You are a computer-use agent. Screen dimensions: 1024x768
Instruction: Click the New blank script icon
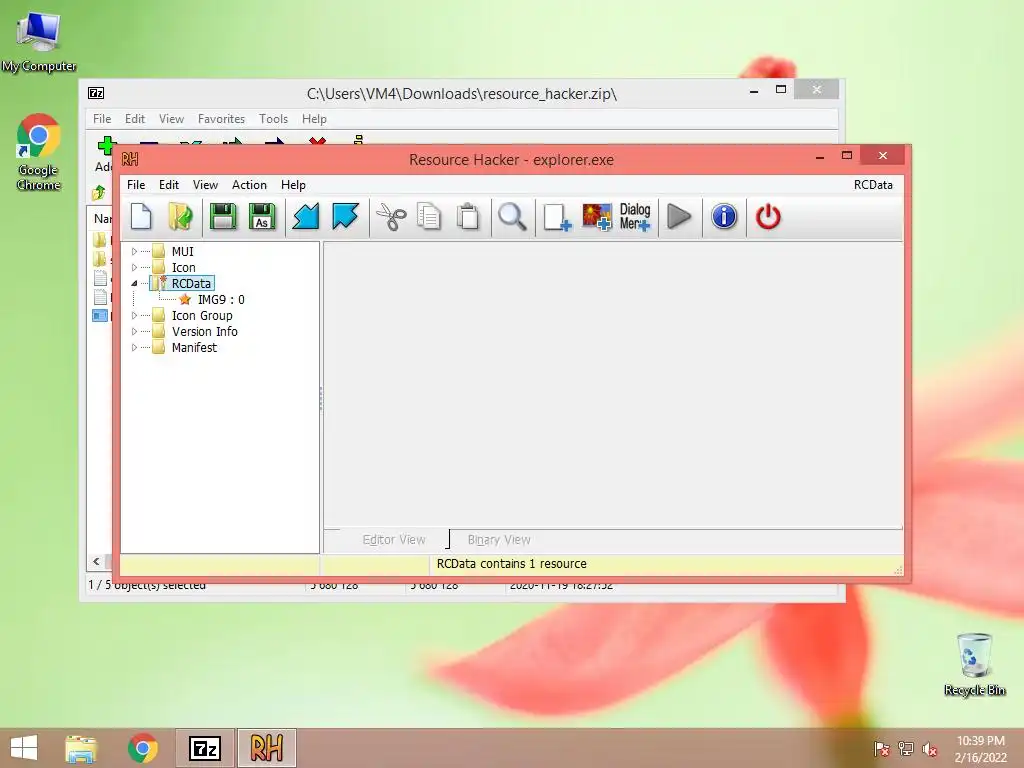pos(141,217)
